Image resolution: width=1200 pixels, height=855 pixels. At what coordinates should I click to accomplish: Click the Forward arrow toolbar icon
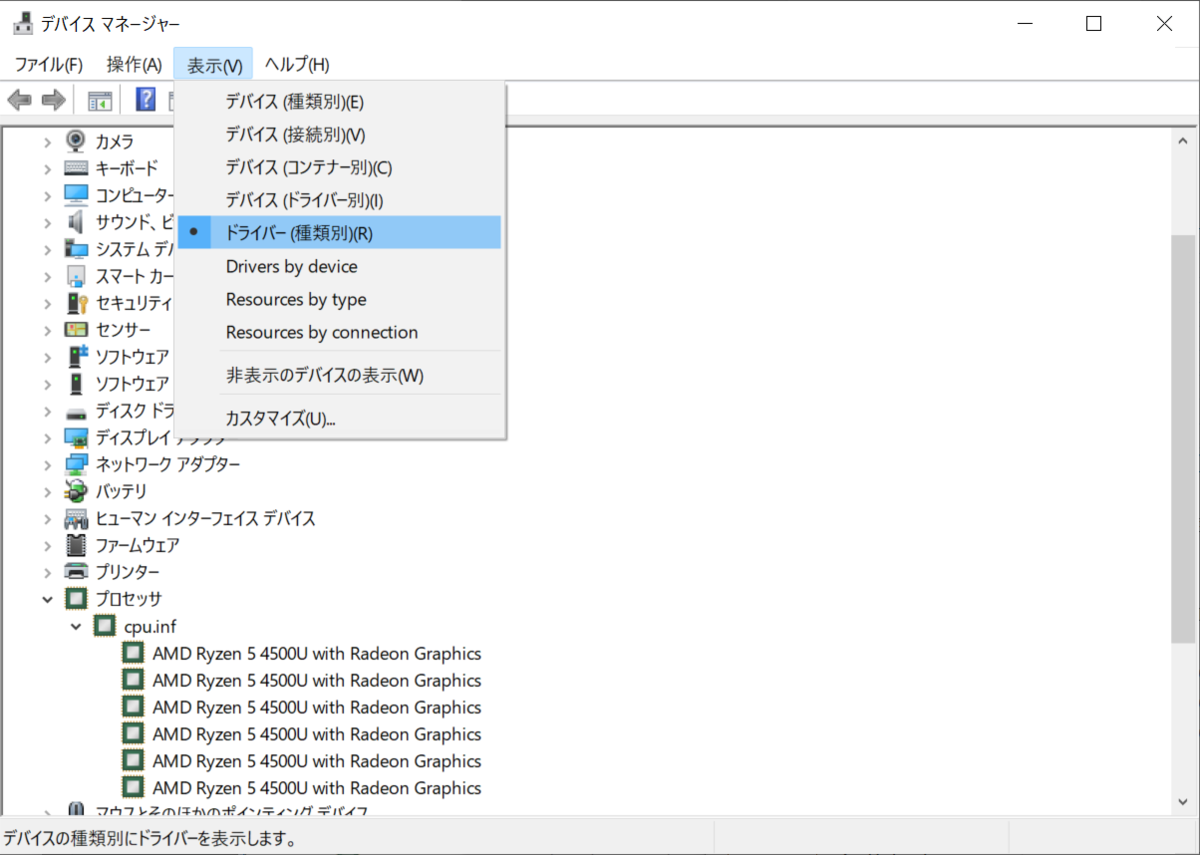(53, 100)
